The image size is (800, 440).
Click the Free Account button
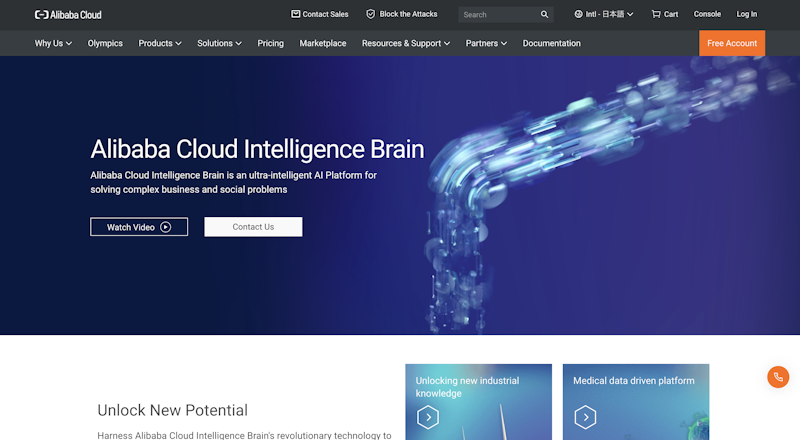pos(732,44)
